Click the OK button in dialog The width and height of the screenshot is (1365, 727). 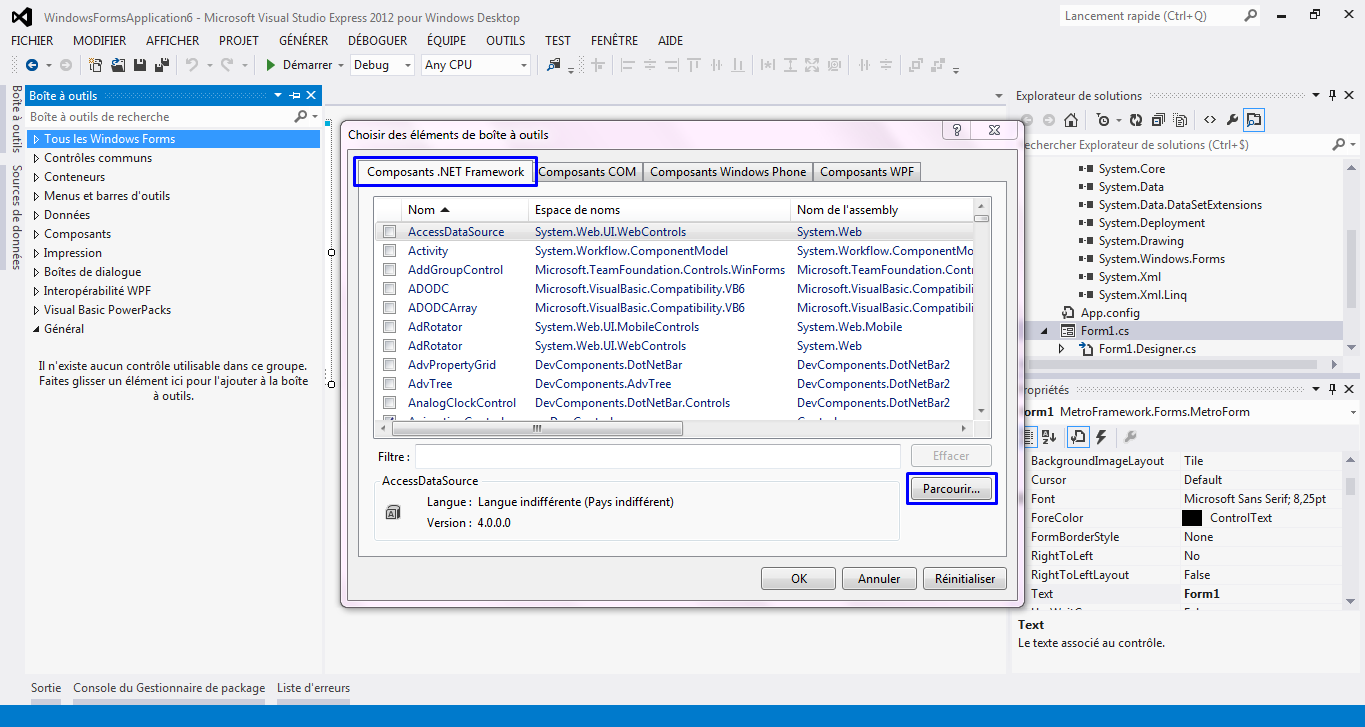point(799,579)
